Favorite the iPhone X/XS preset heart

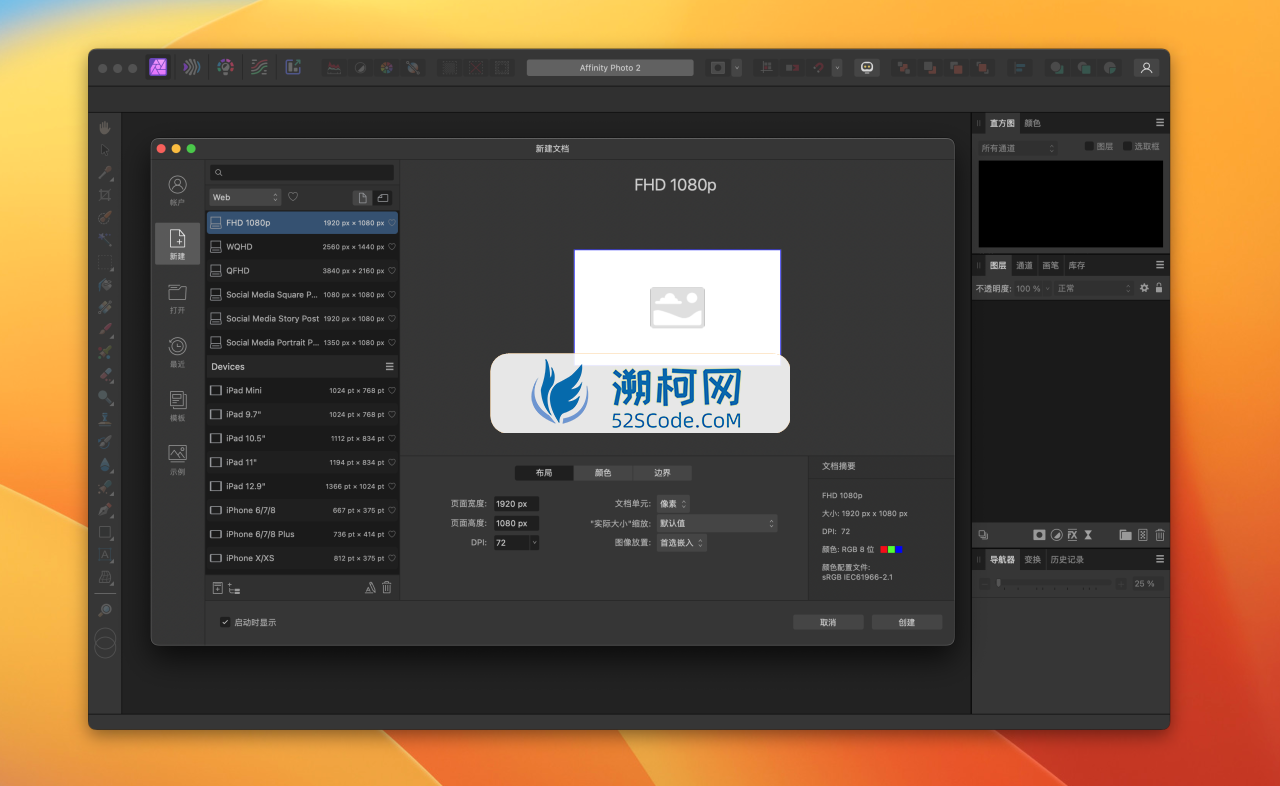click(x=392, y=559)
